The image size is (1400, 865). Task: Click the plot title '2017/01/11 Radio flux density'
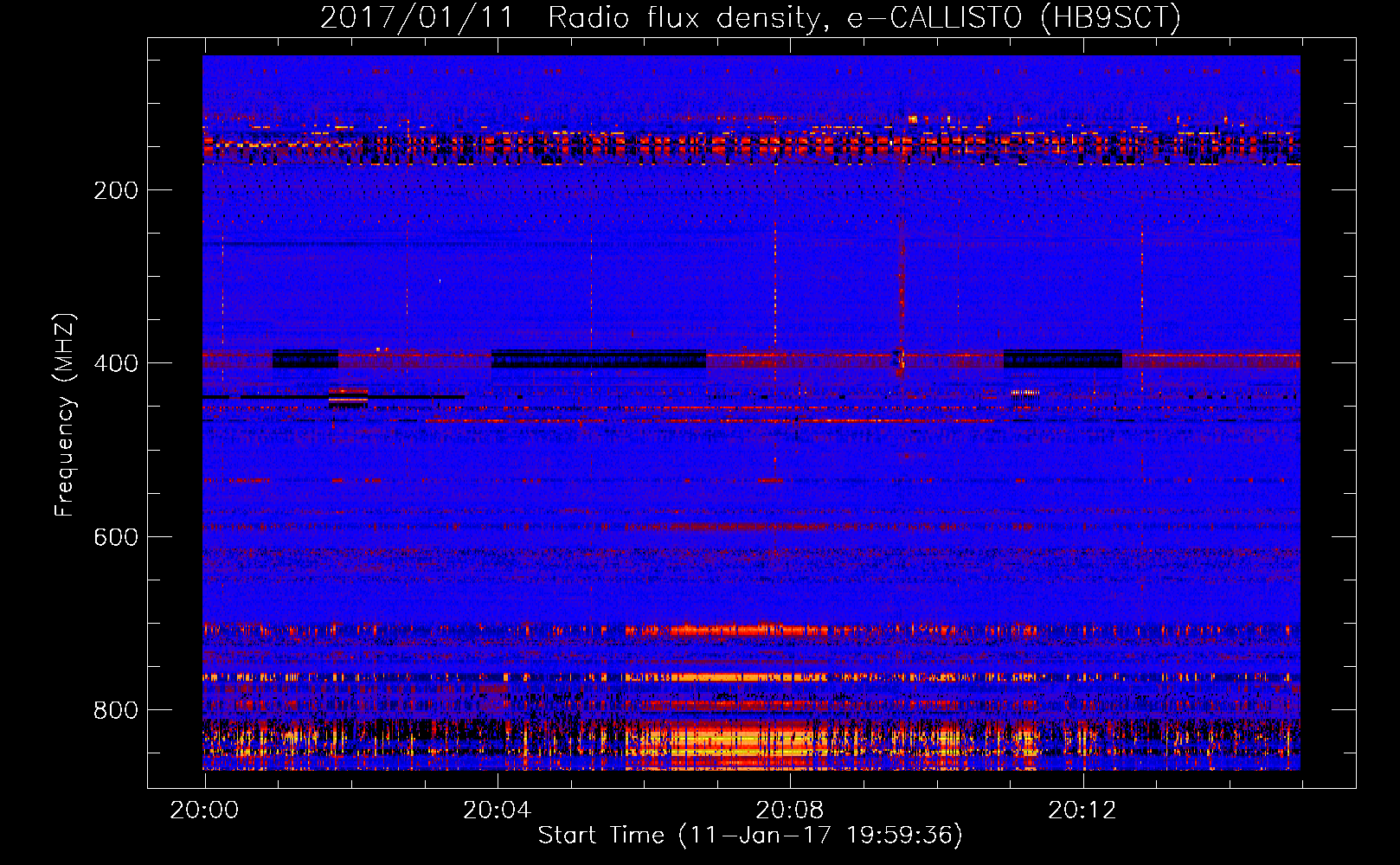pyautogui.click(x=750, y=17)
